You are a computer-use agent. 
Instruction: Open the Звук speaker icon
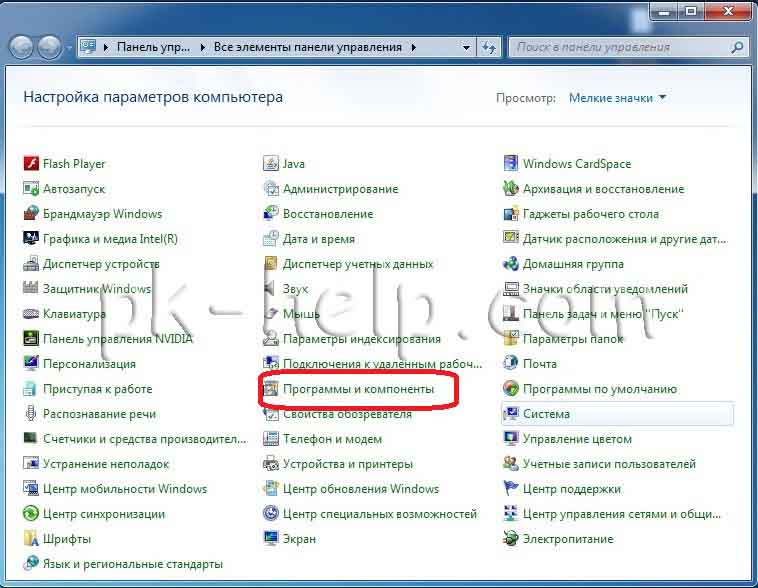point(270,288)
